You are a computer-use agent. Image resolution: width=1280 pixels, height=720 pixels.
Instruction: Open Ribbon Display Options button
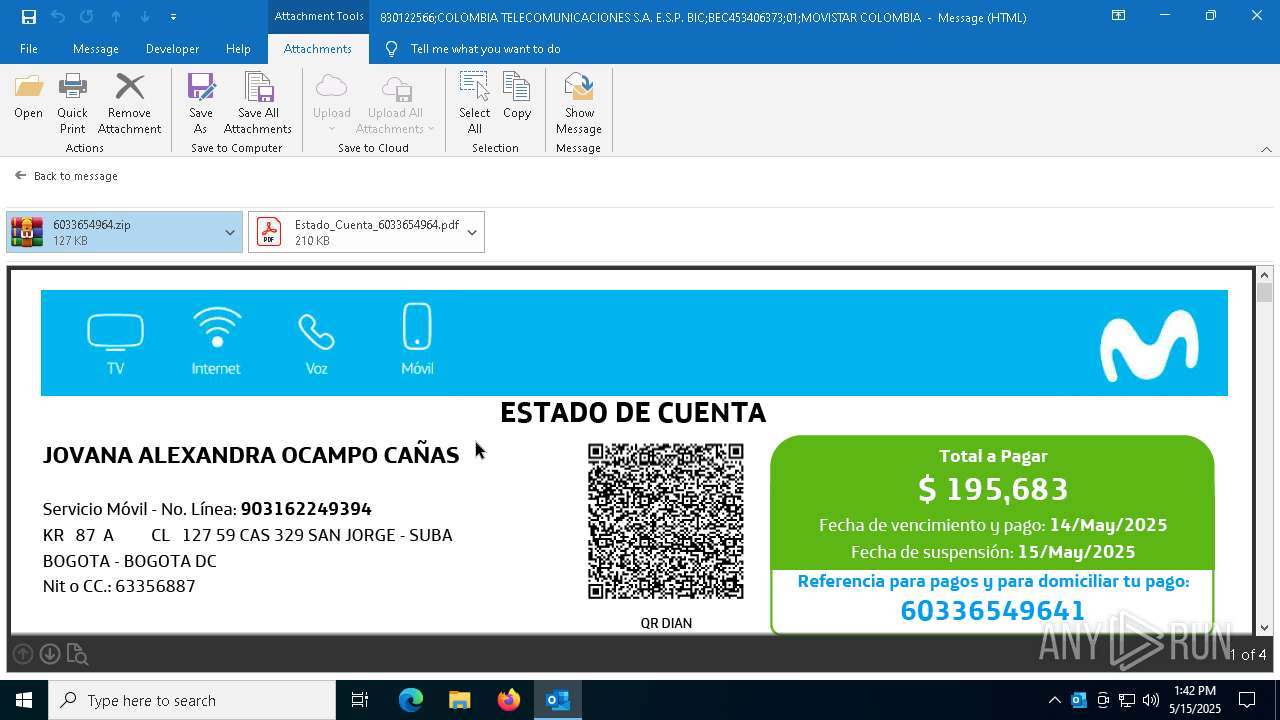1118,16
